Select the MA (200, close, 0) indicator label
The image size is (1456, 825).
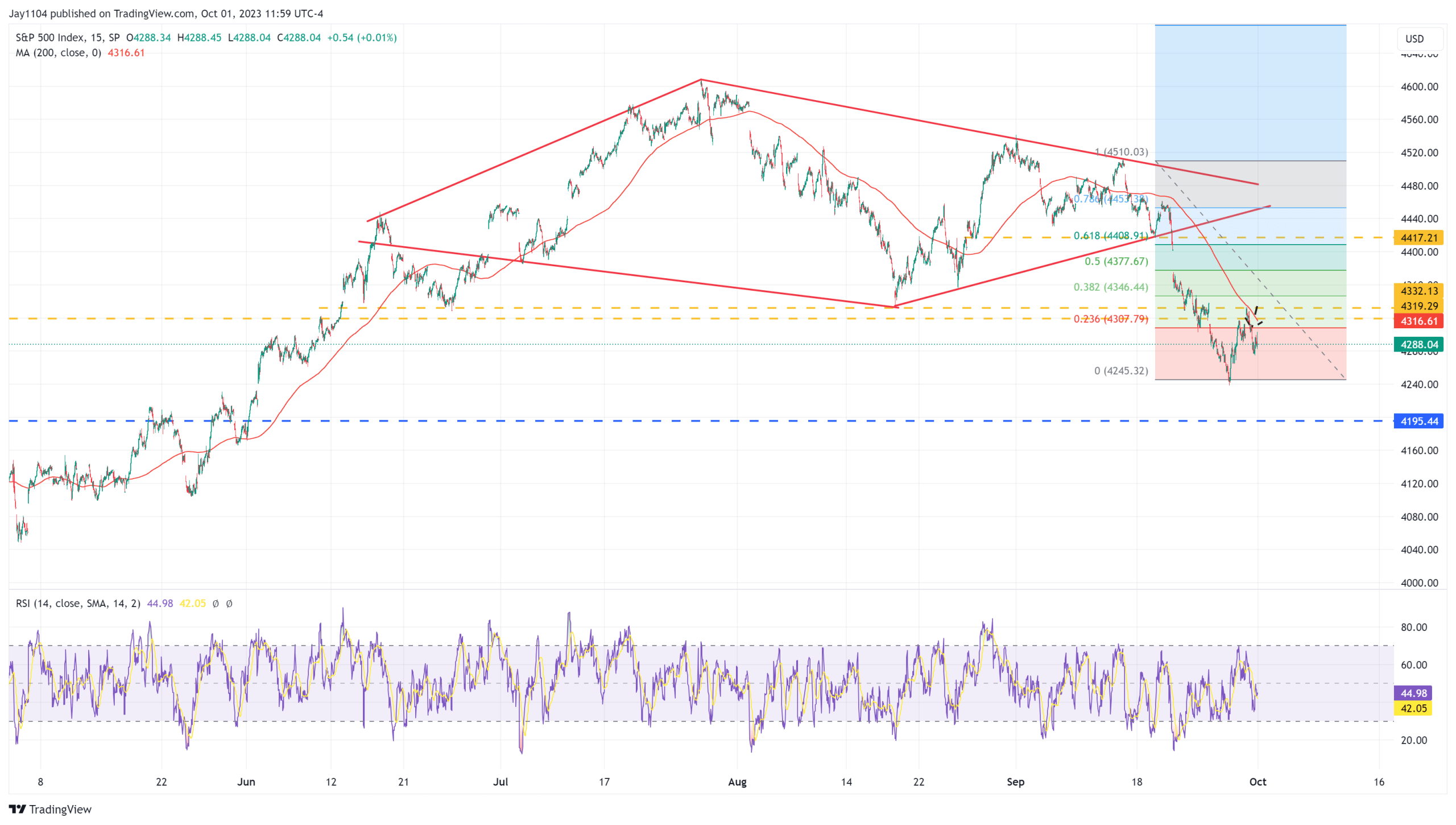(58, 52)
